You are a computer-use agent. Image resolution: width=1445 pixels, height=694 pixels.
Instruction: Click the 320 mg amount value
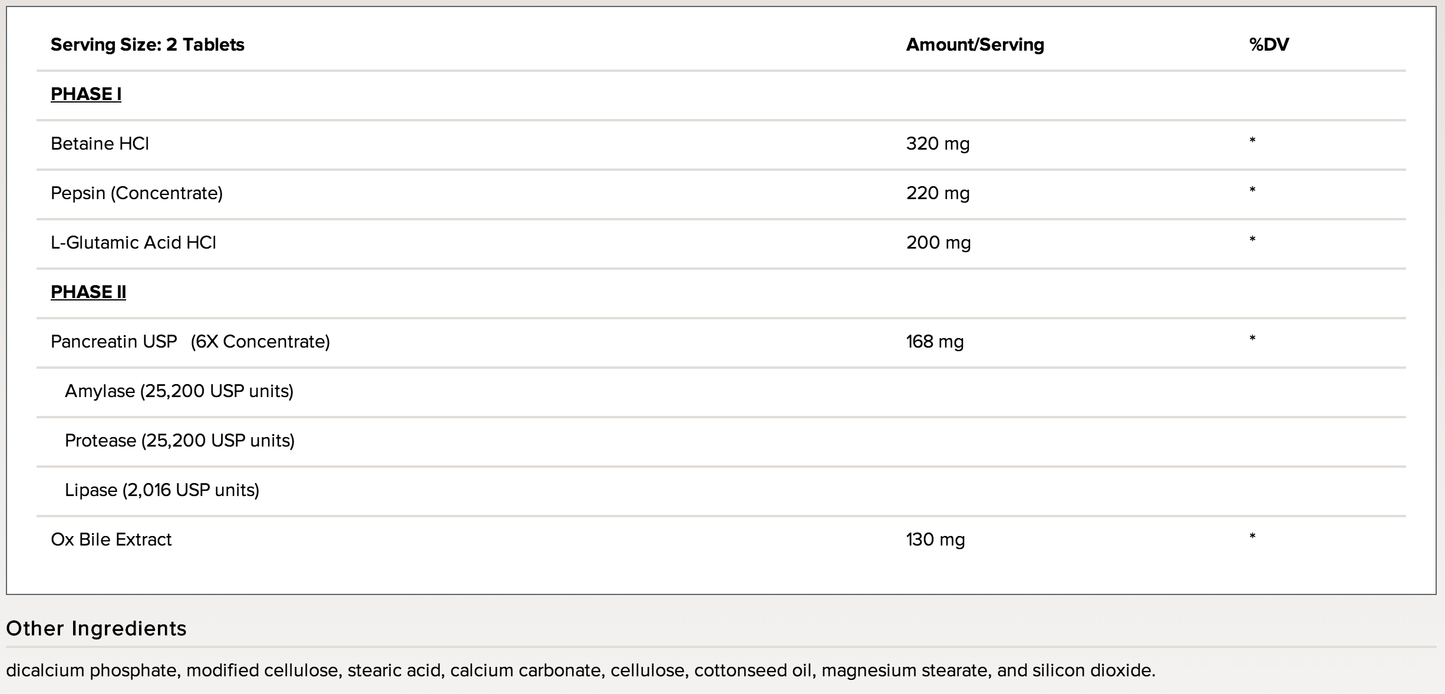pos(937,144)
